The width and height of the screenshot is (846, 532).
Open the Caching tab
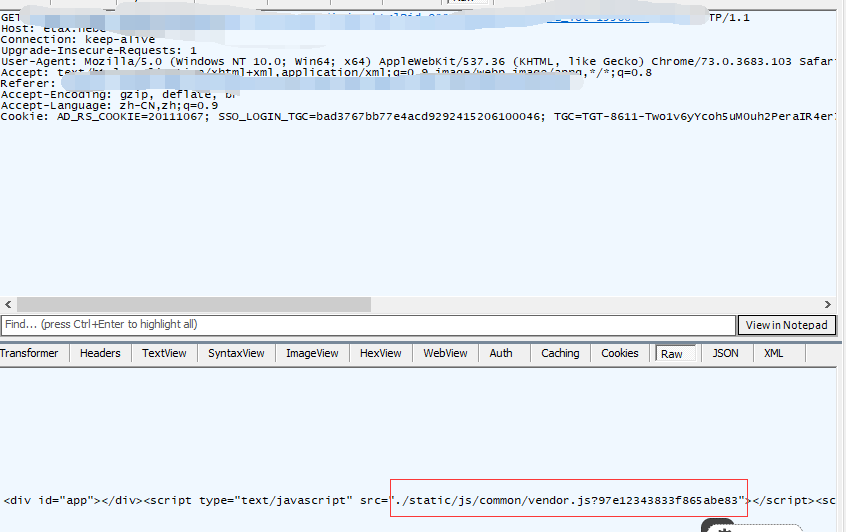[560, 353]
